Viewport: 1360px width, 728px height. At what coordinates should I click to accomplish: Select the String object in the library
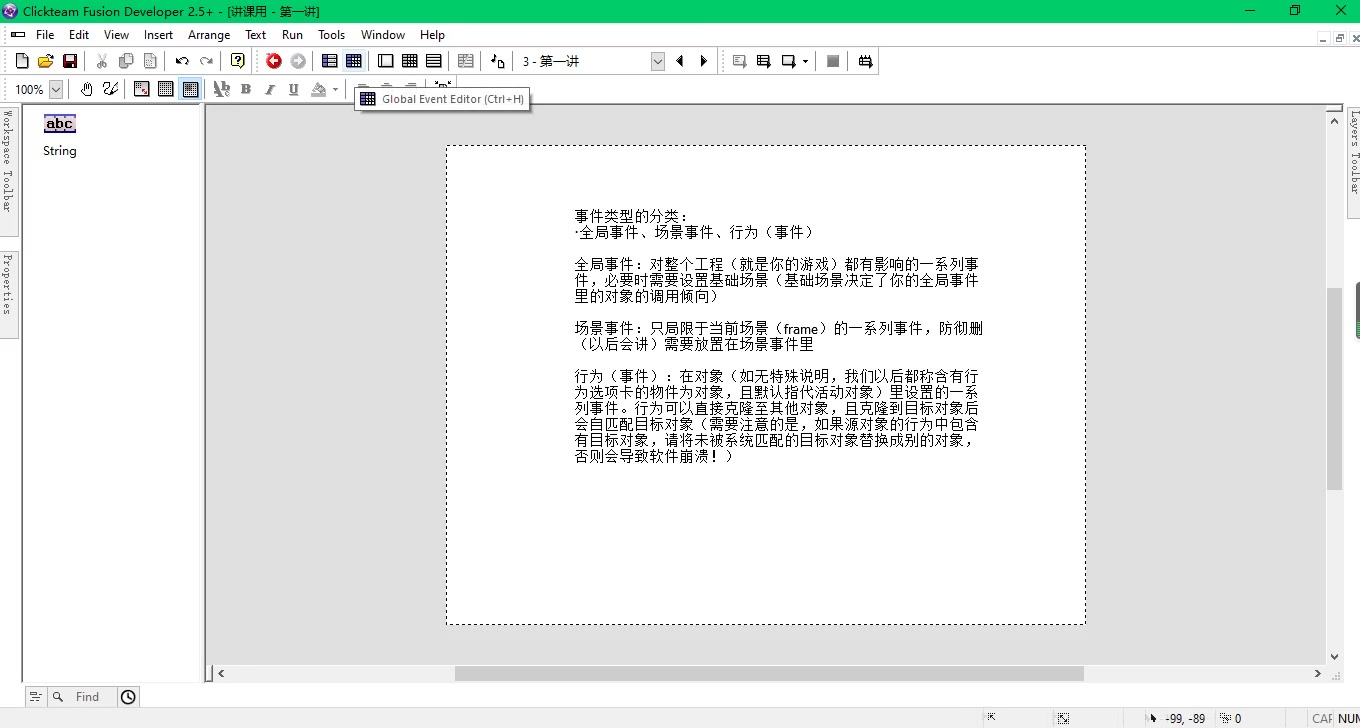tap(59, 123)
